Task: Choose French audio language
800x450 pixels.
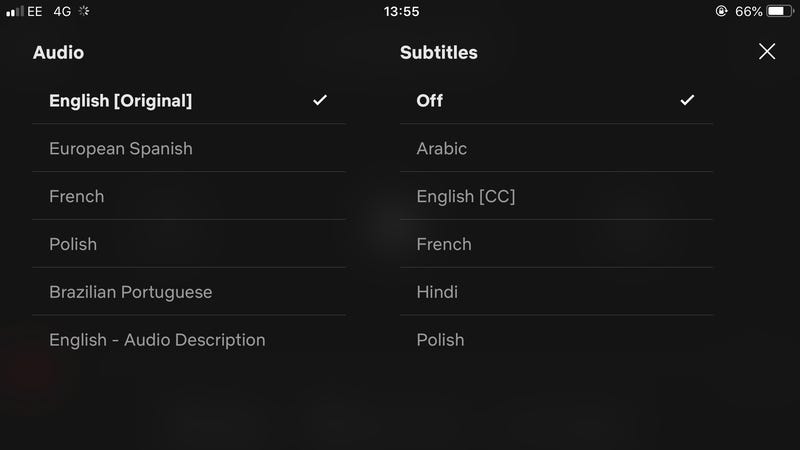Action: click(76, 196)
